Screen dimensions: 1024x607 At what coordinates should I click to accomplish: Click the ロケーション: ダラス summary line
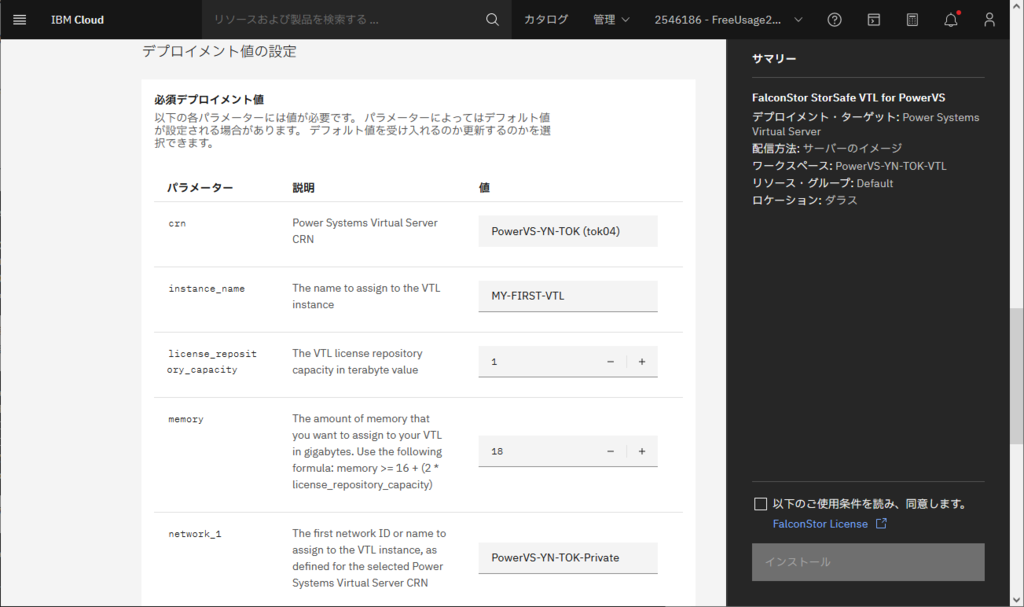click(805, 200)
